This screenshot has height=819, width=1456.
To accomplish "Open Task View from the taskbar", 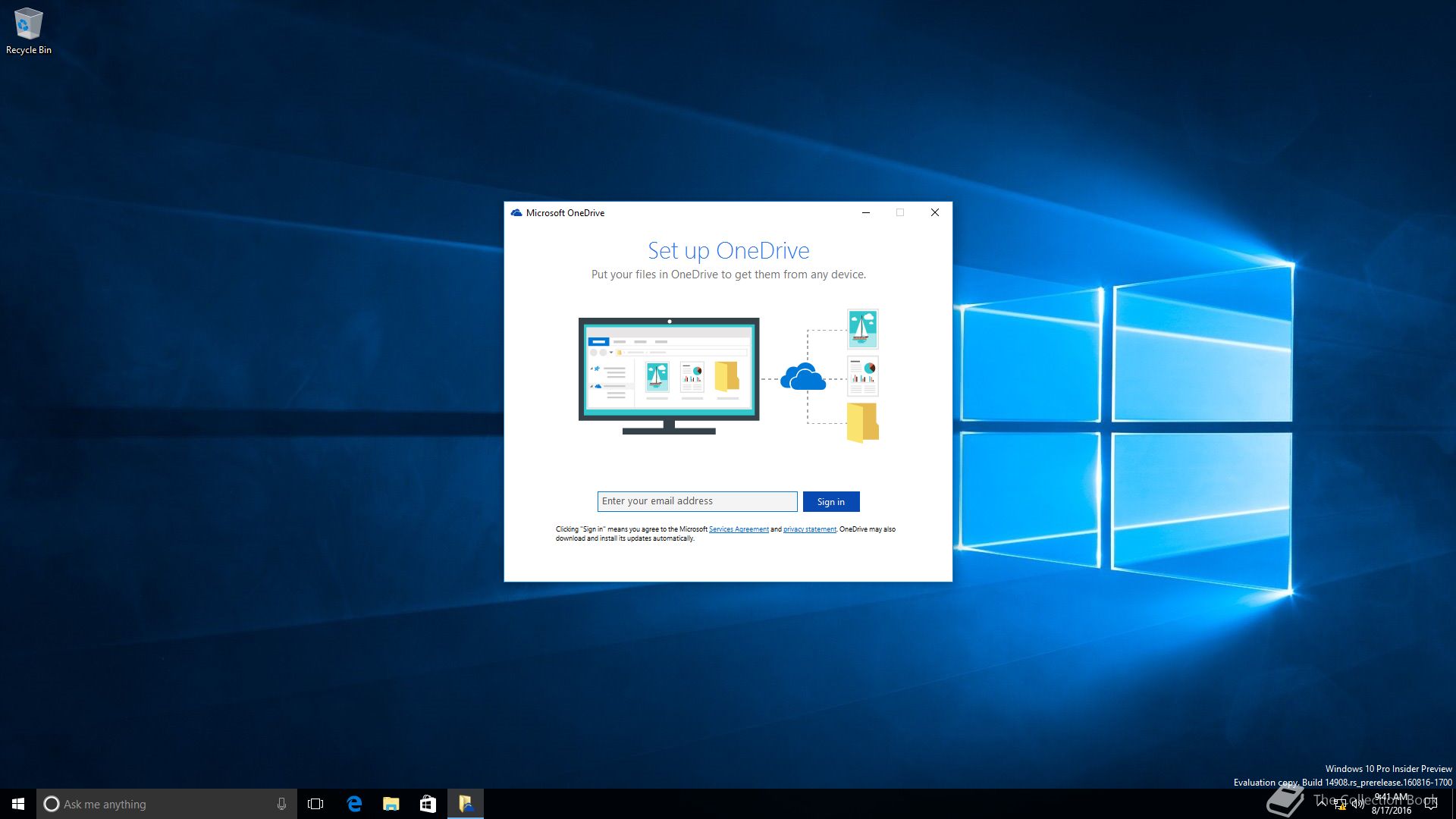I will (x=315, y=804).
